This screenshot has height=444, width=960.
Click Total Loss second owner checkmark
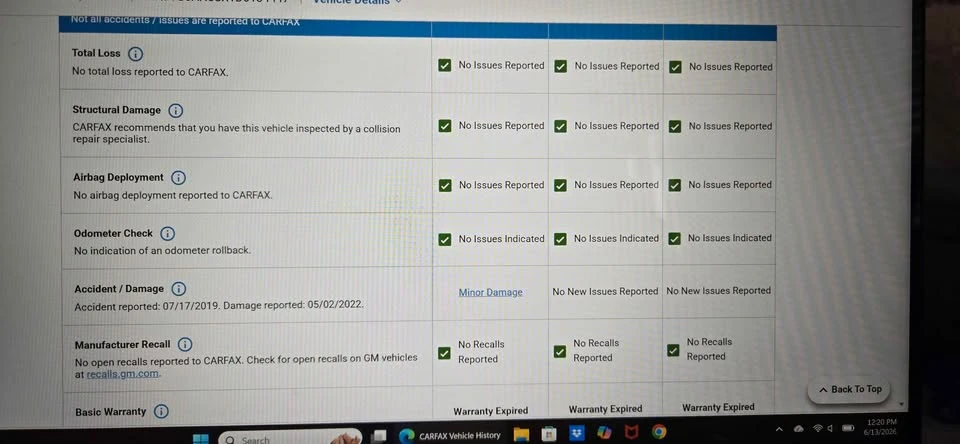click(x=560, y=66)
